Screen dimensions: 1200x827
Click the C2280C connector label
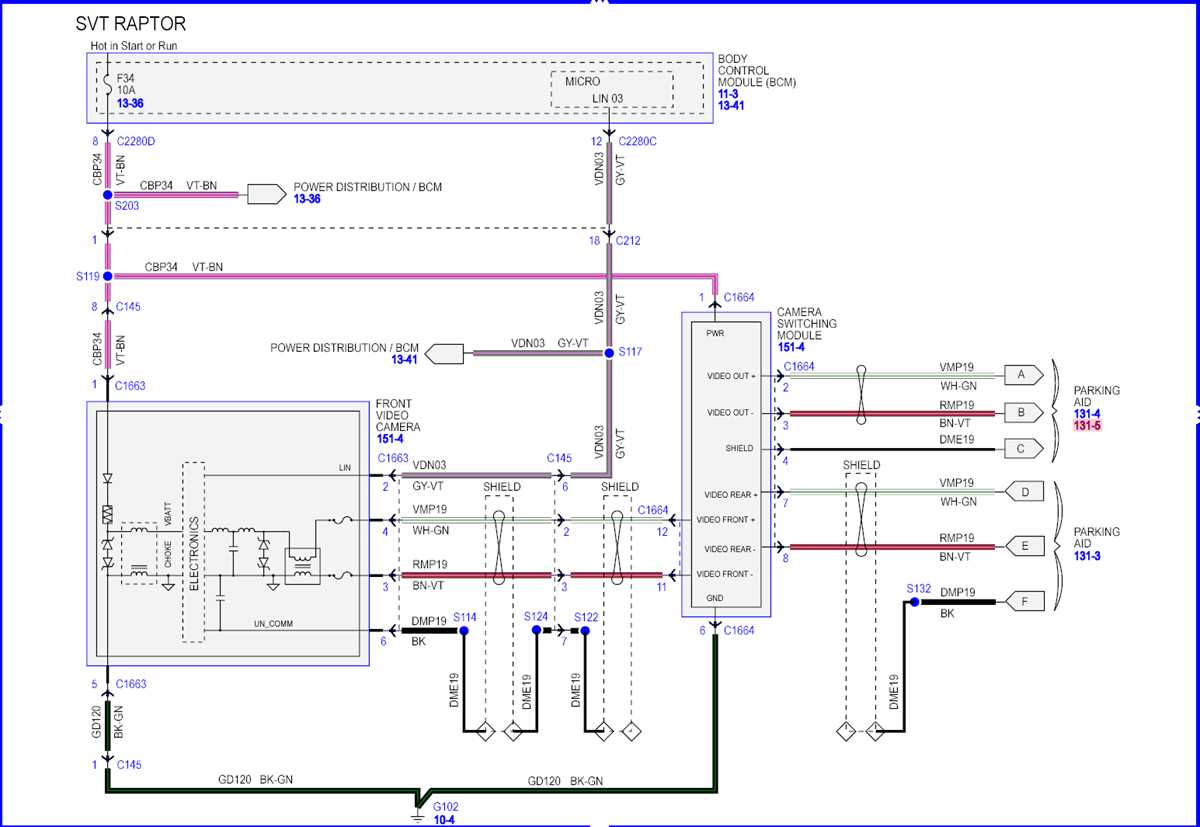coord(637,141)
